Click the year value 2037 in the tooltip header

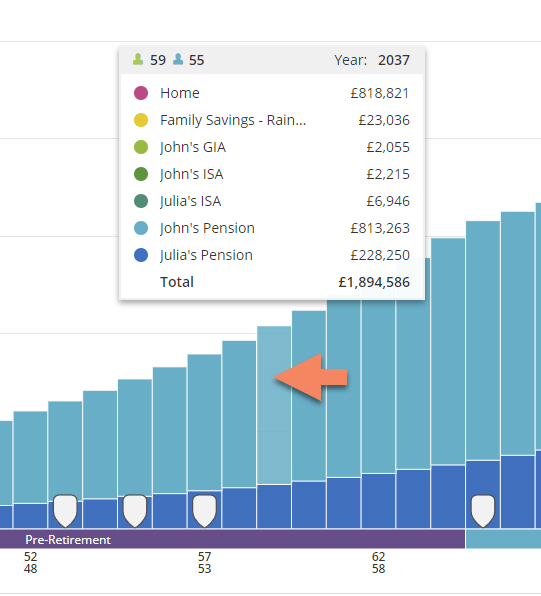tap(394, 60)
